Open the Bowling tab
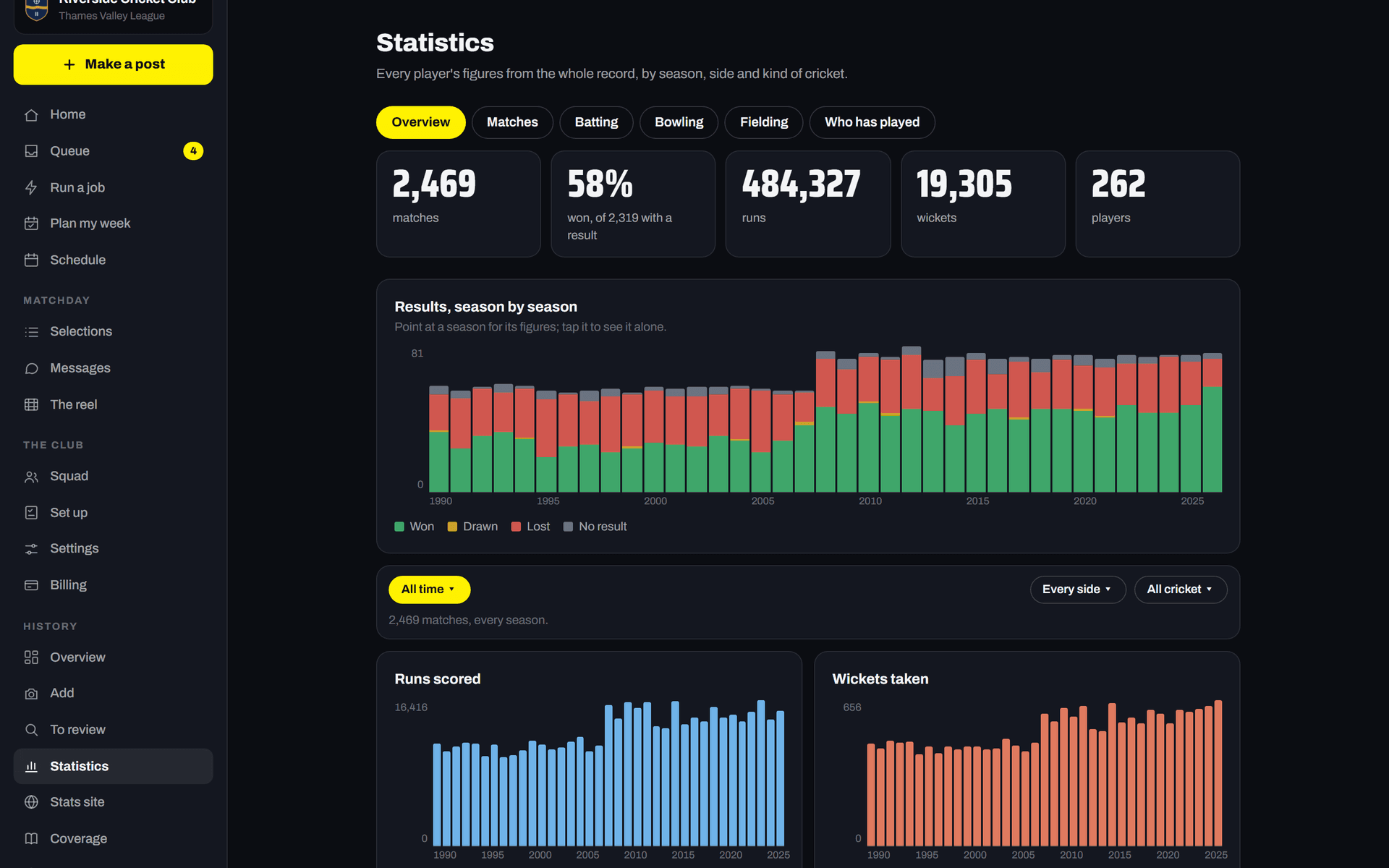Image resolution: width=1389 pixels, height=868 pixels. point(679,122)
